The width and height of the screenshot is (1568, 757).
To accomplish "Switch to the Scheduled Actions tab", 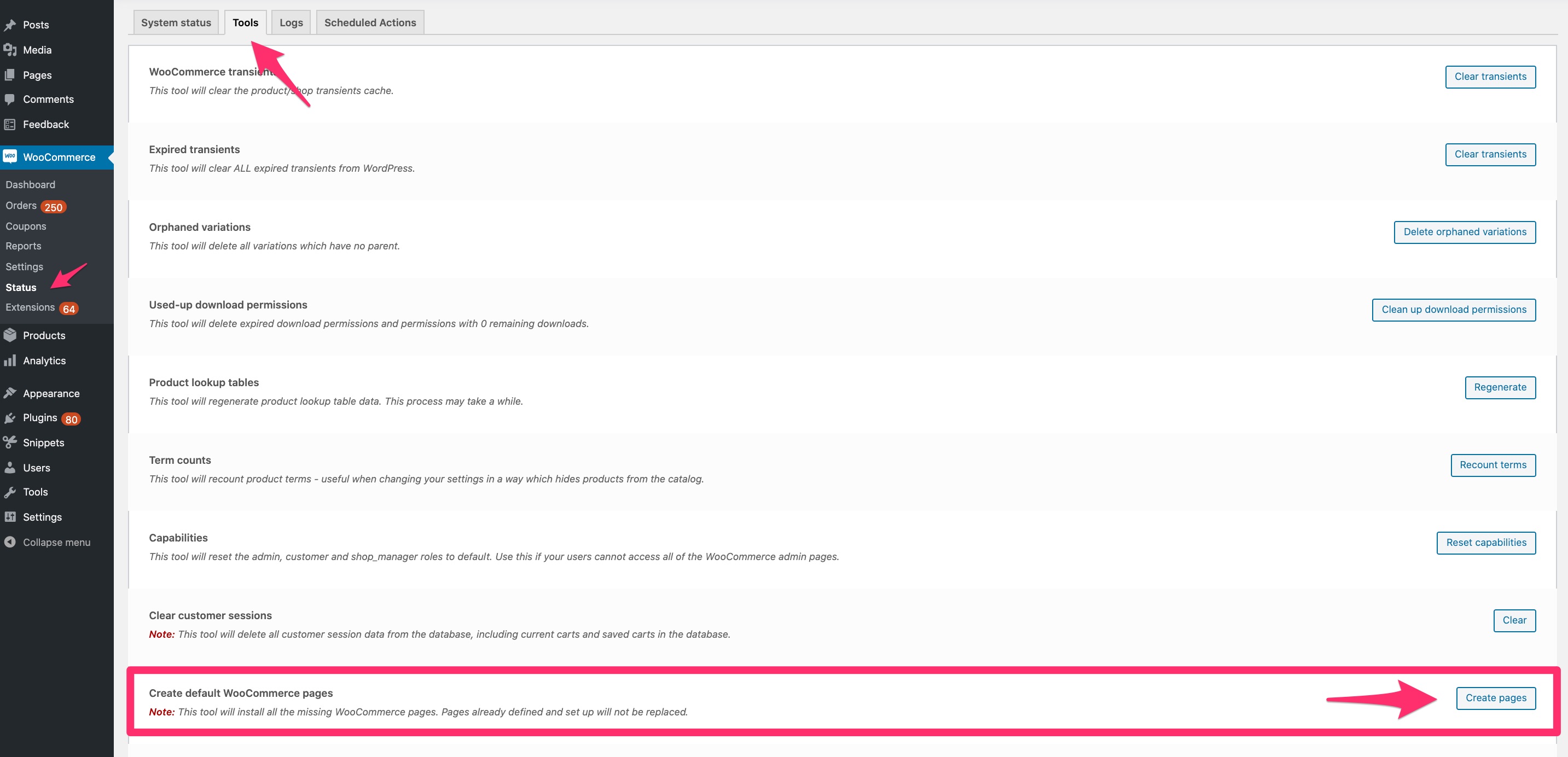I will tap(369, 22).
